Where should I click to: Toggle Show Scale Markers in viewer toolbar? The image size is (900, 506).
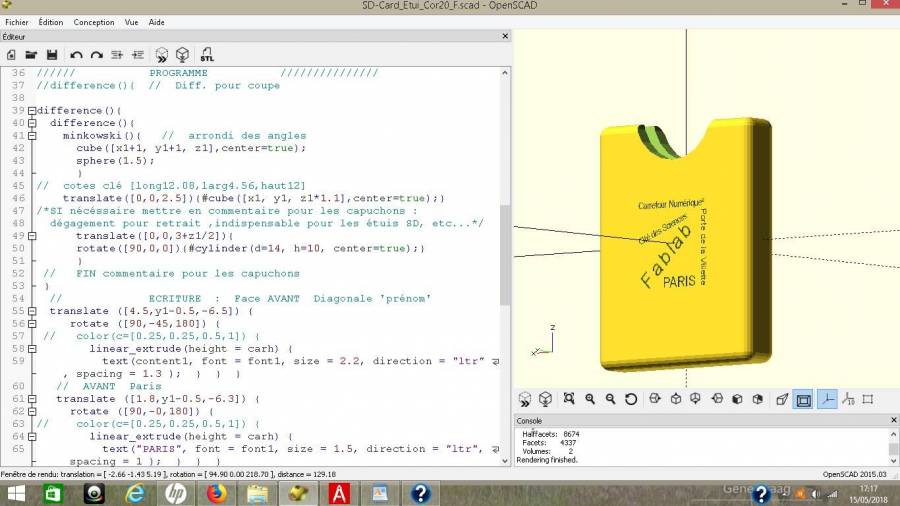pyautogui.click(x=848, y=399)
